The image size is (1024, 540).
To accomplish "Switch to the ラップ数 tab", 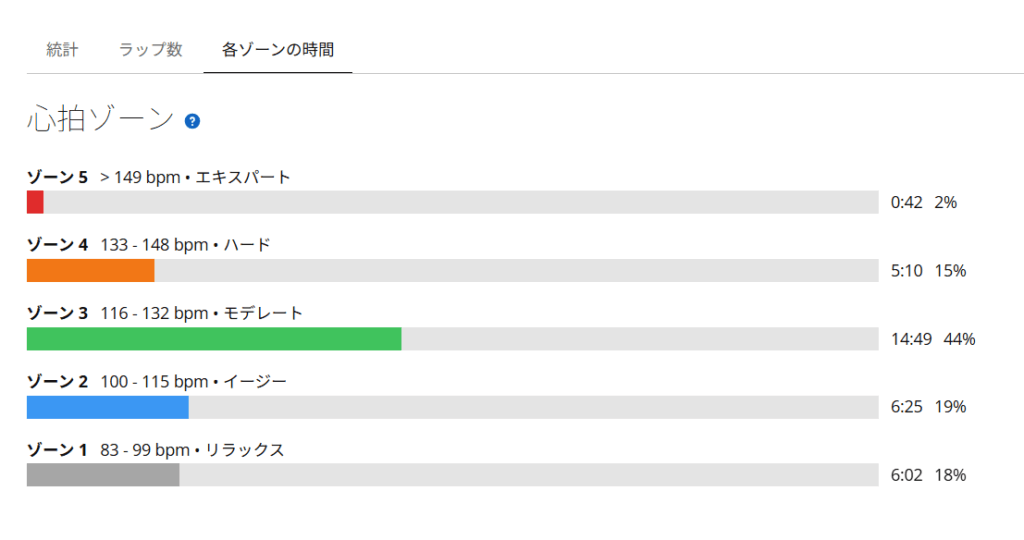I will (150, 50).
